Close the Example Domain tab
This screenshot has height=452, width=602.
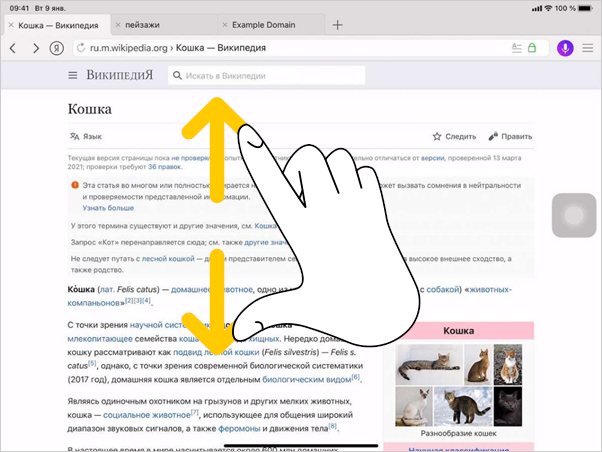tap(223, 24)
